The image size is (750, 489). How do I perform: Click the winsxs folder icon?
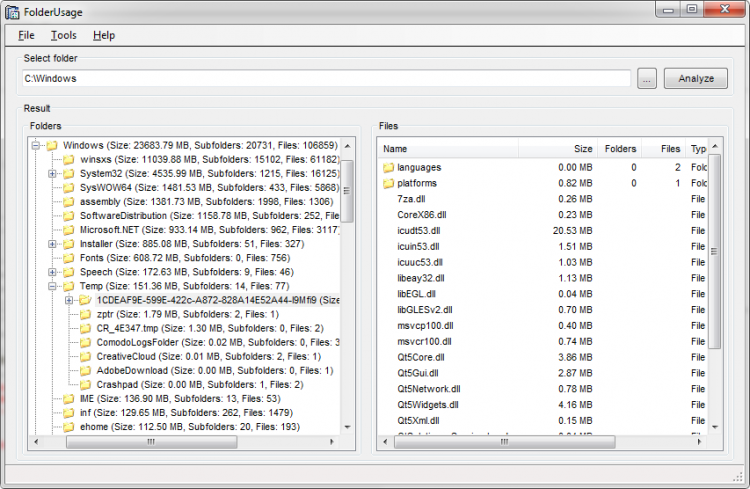[69, 159]
